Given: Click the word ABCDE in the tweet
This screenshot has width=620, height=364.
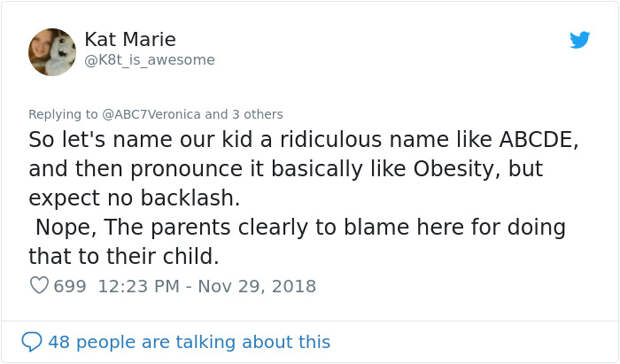Looking at the screenshot, I should click(538, 140).
